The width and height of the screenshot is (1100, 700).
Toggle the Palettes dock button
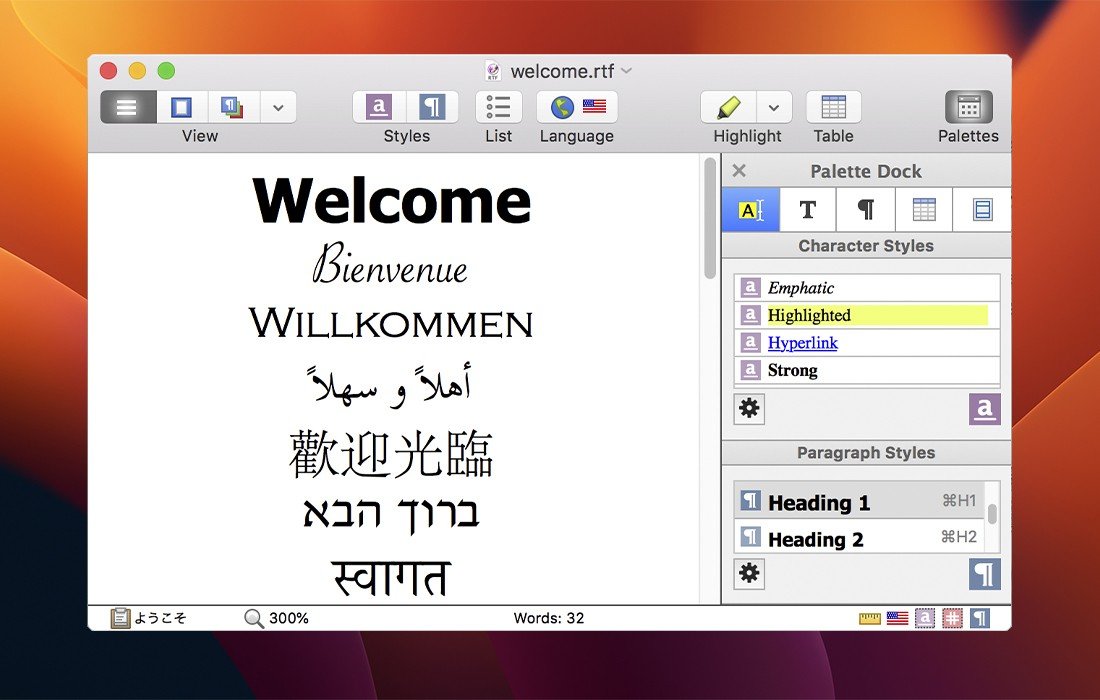tap(968, 107)
